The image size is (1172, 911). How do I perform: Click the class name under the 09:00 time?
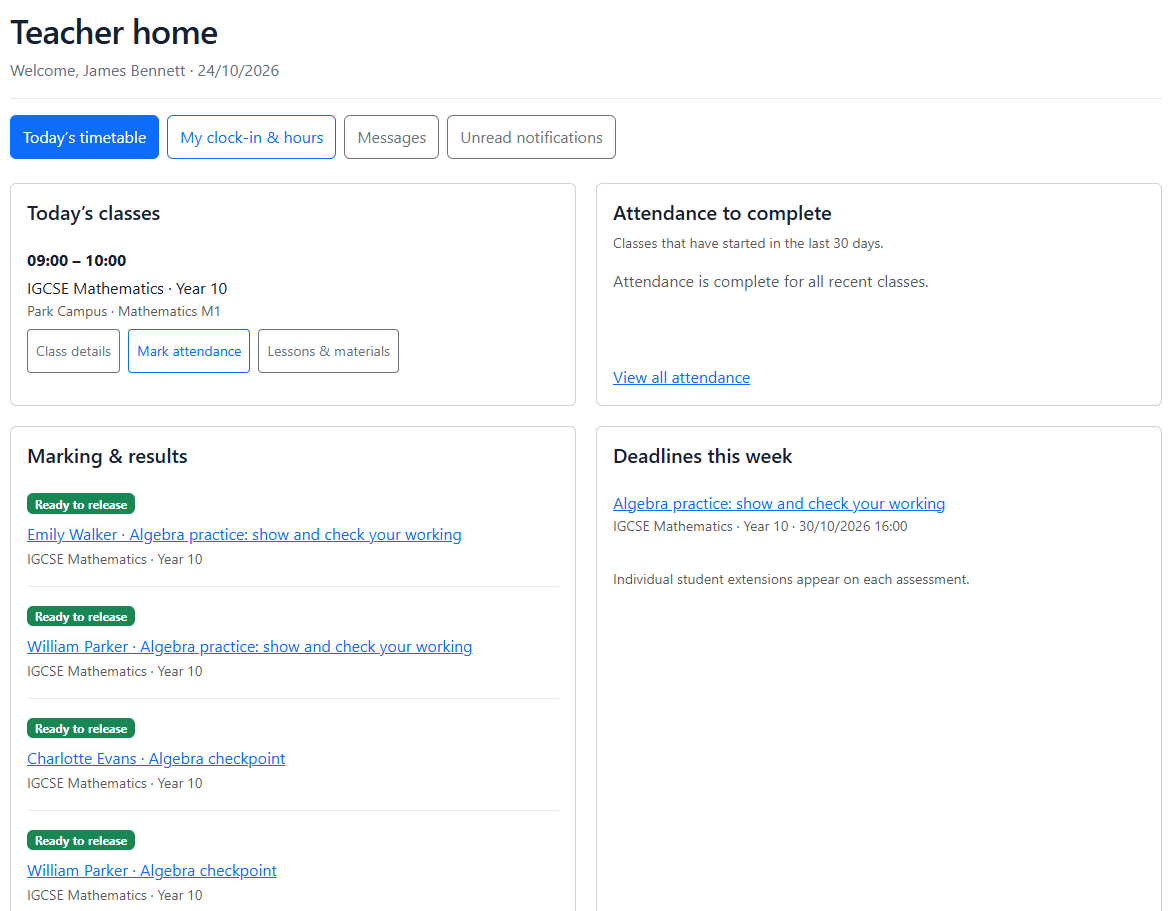coord(127,288)
